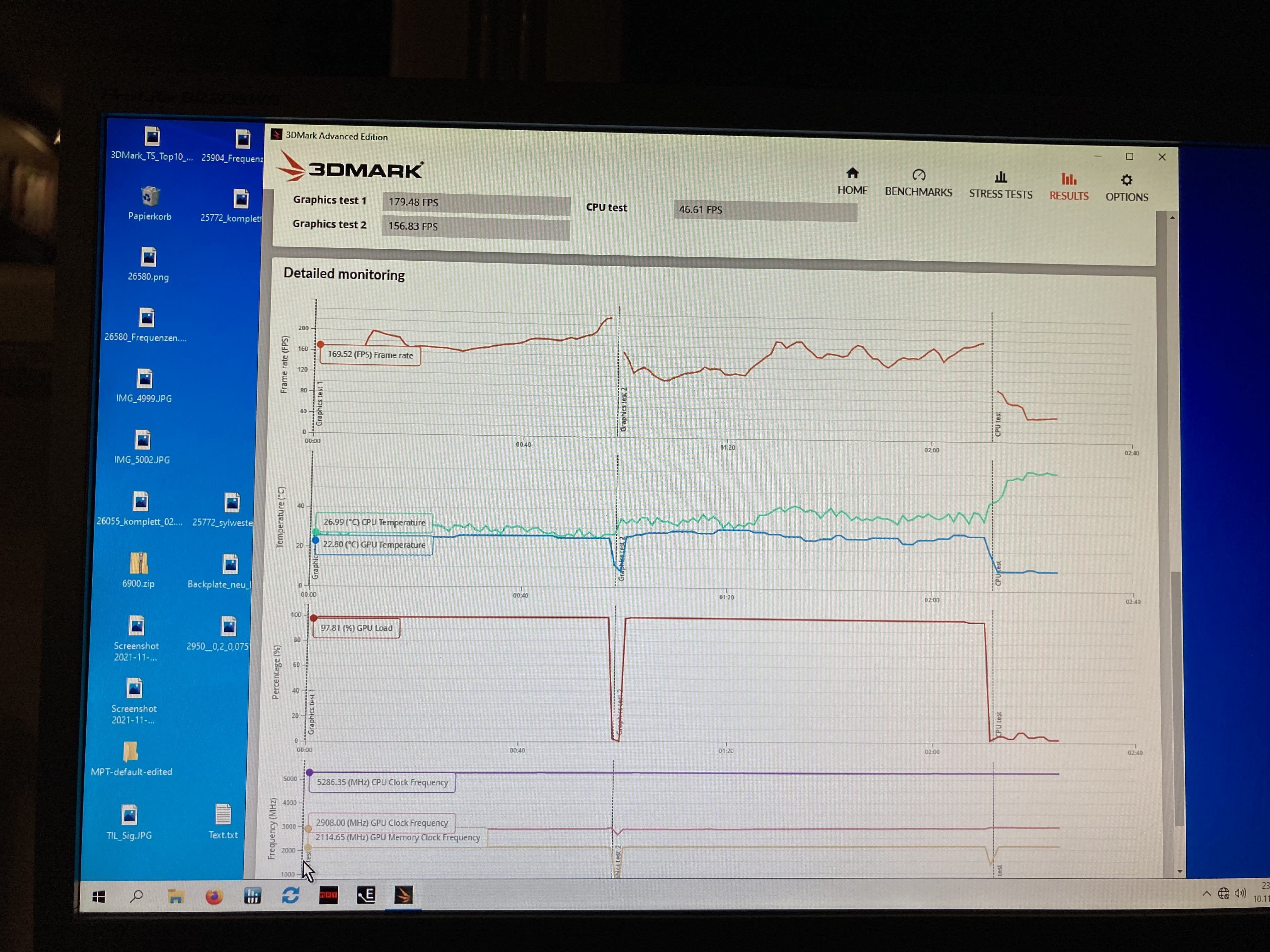Click the volume speaker tray icon
Screen dimensions: 1270x952
tap(1241, 893)
